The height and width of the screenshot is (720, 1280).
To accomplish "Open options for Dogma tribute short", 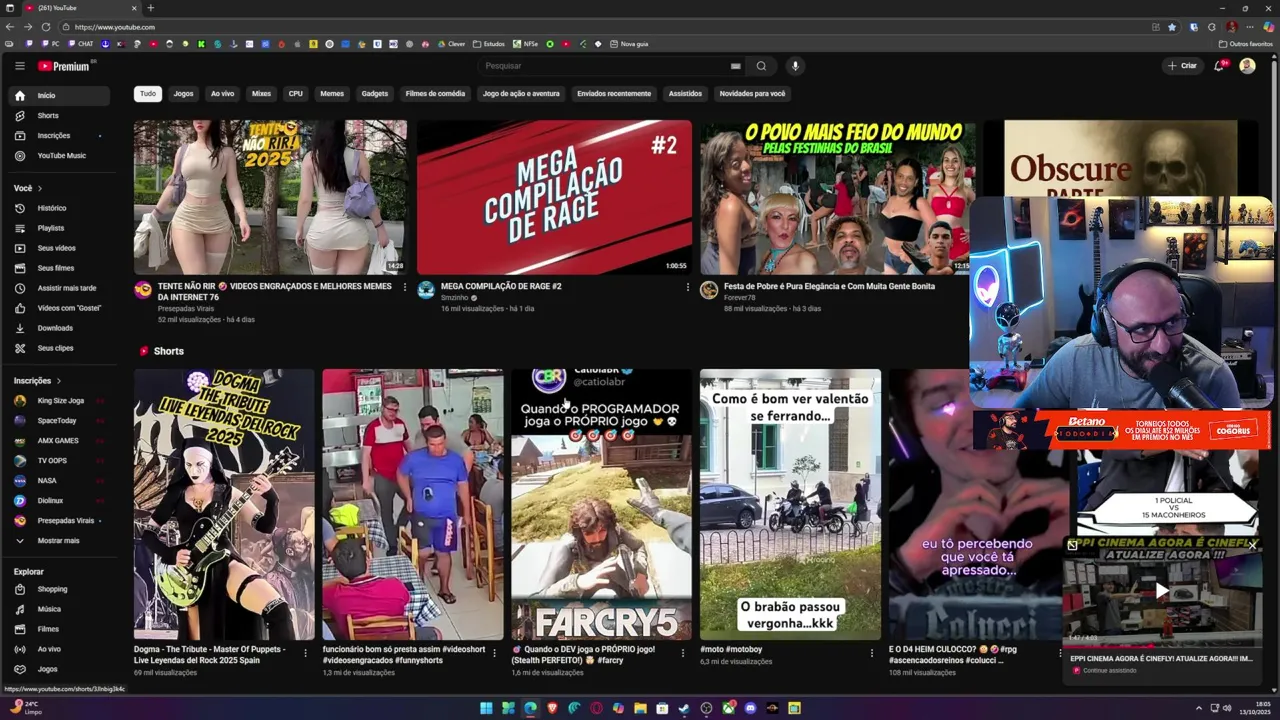I will coord(305,652).
